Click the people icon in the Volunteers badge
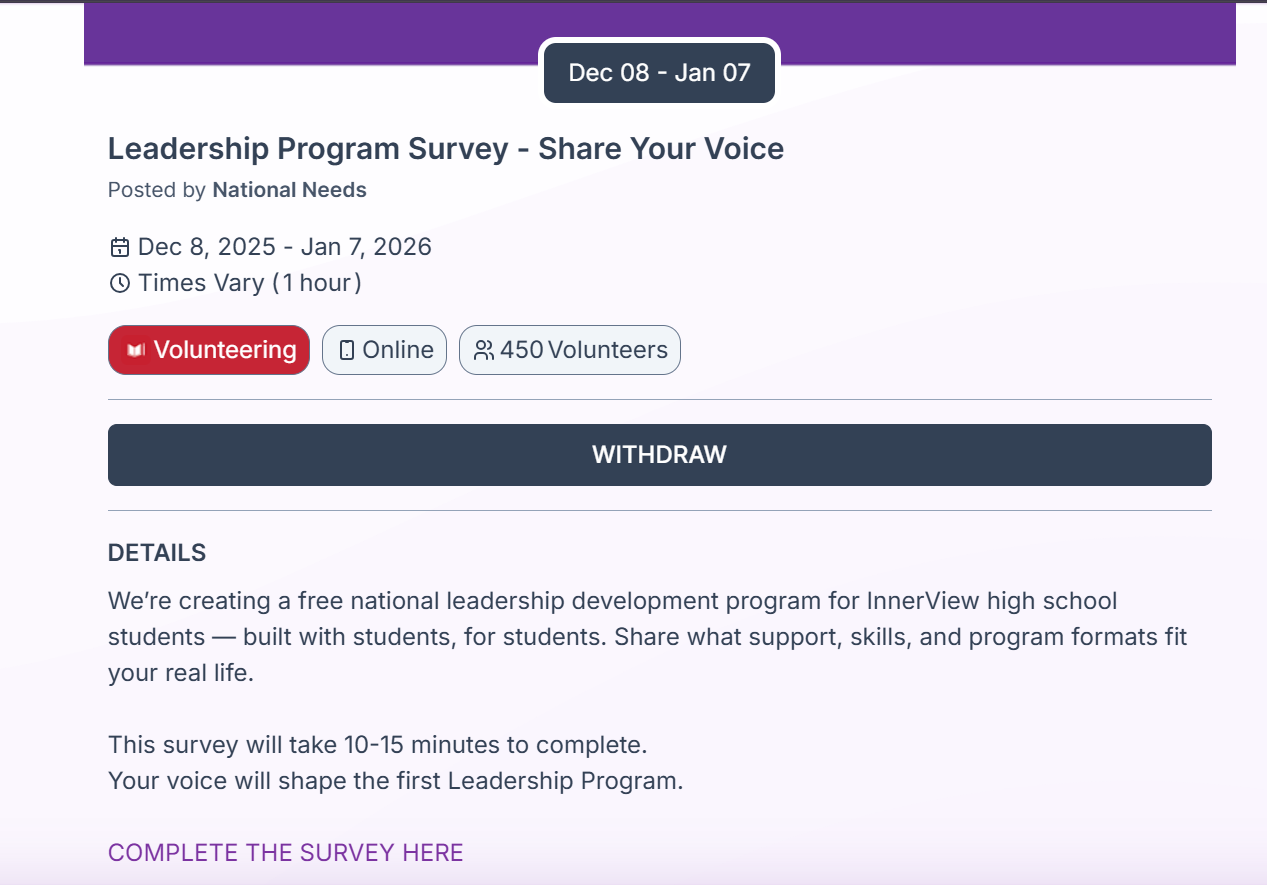Image resolution: width=1267 pixels, height=885 pixels. [x=484, y=350]
